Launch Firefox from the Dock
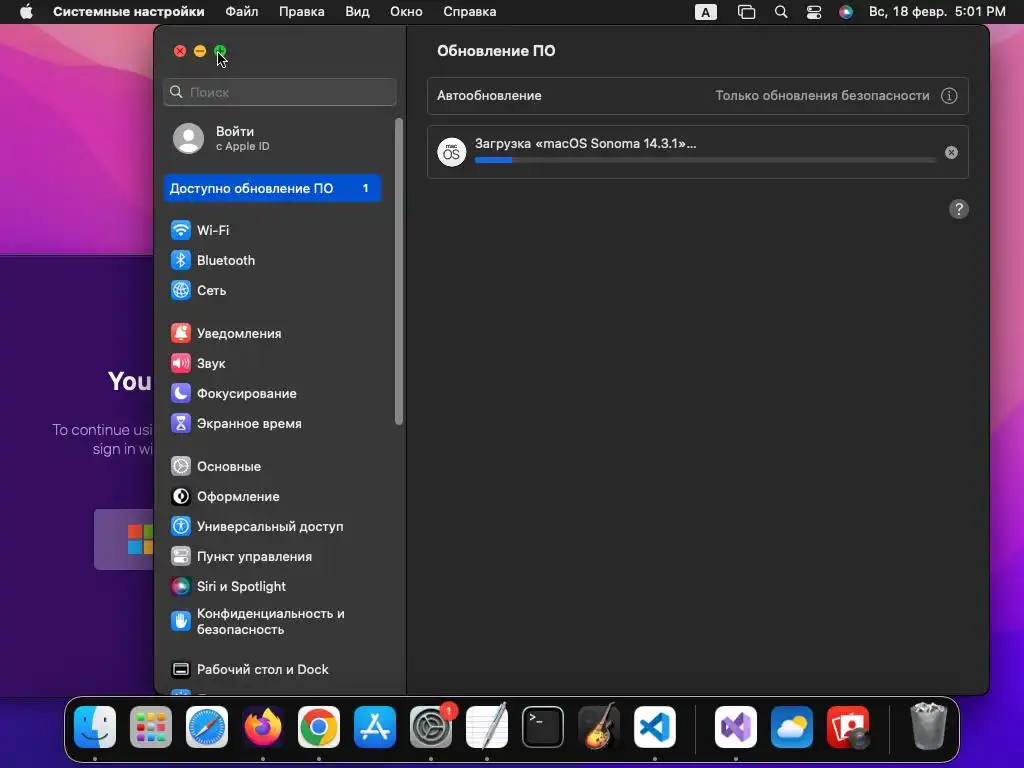This screenshot has width=1024, height=768. click(x=263, y=726)
